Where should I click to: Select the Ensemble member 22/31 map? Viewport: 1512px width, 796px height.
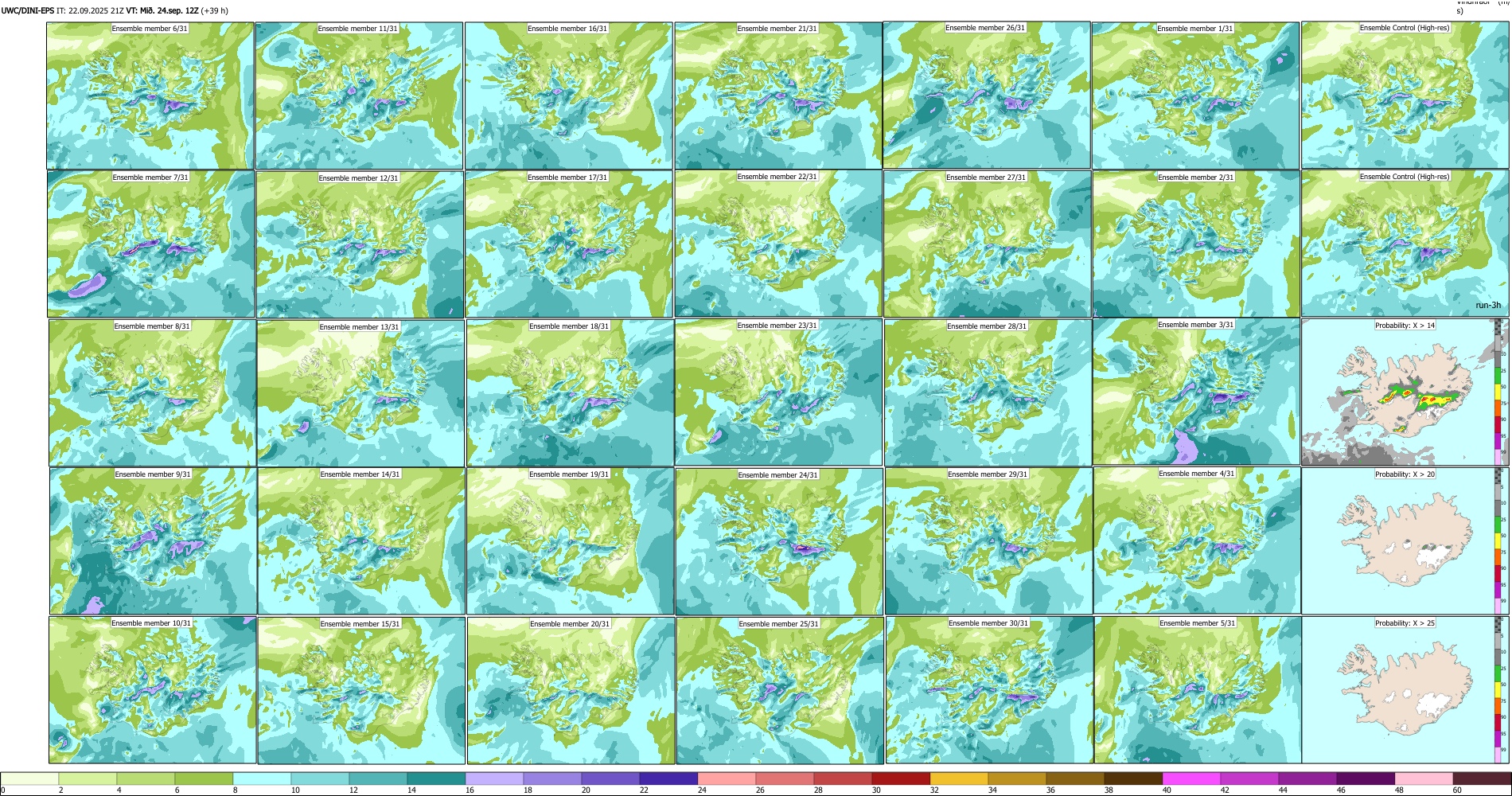click(778, 244)
